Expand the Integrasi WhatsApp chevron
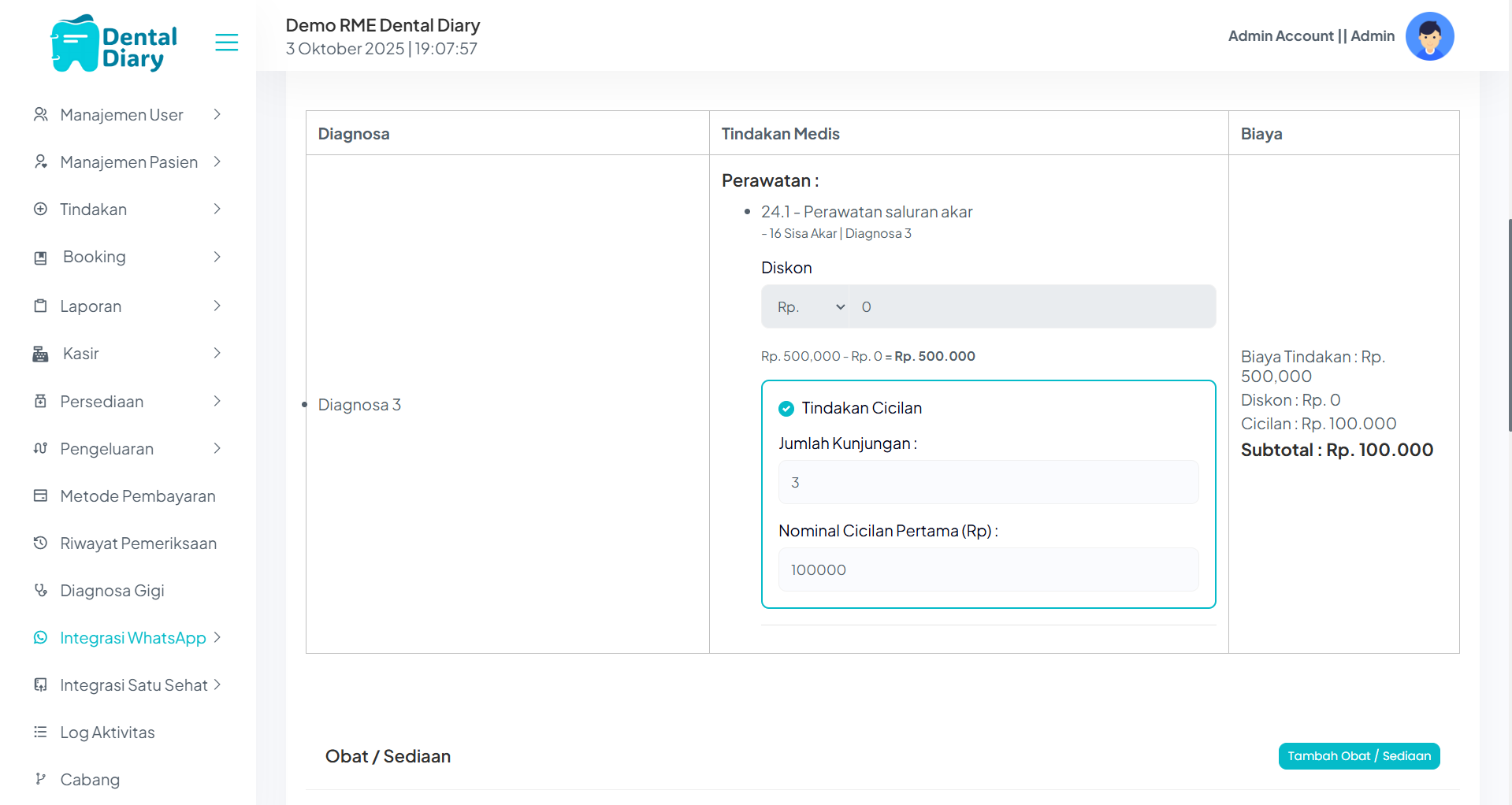 tap(217, 637)
